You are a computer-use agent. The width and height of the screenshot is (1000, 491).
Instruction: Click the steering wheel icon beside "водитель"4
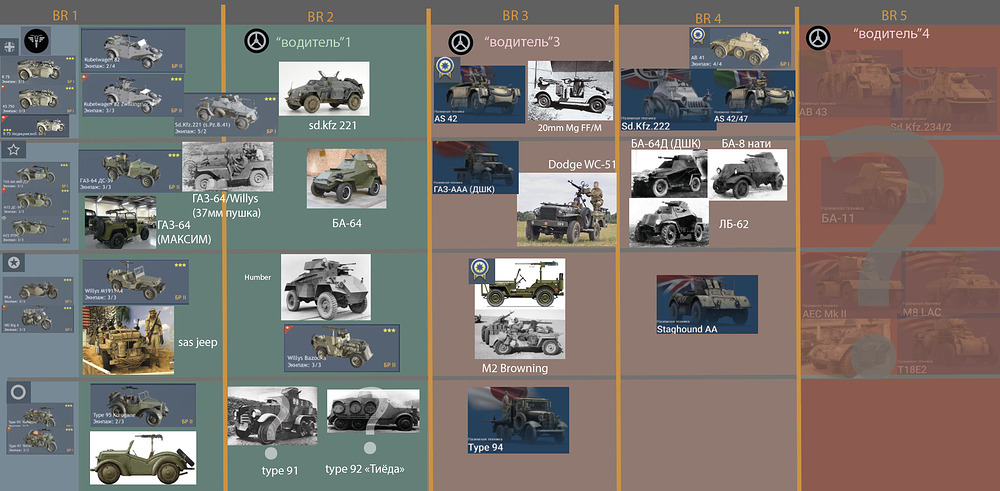818,38
